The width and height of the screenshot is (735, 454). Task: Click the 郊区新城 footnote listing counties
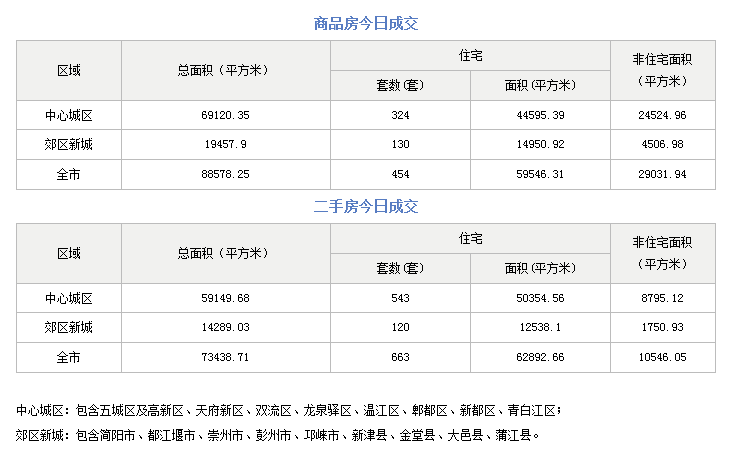pos(278,435)
